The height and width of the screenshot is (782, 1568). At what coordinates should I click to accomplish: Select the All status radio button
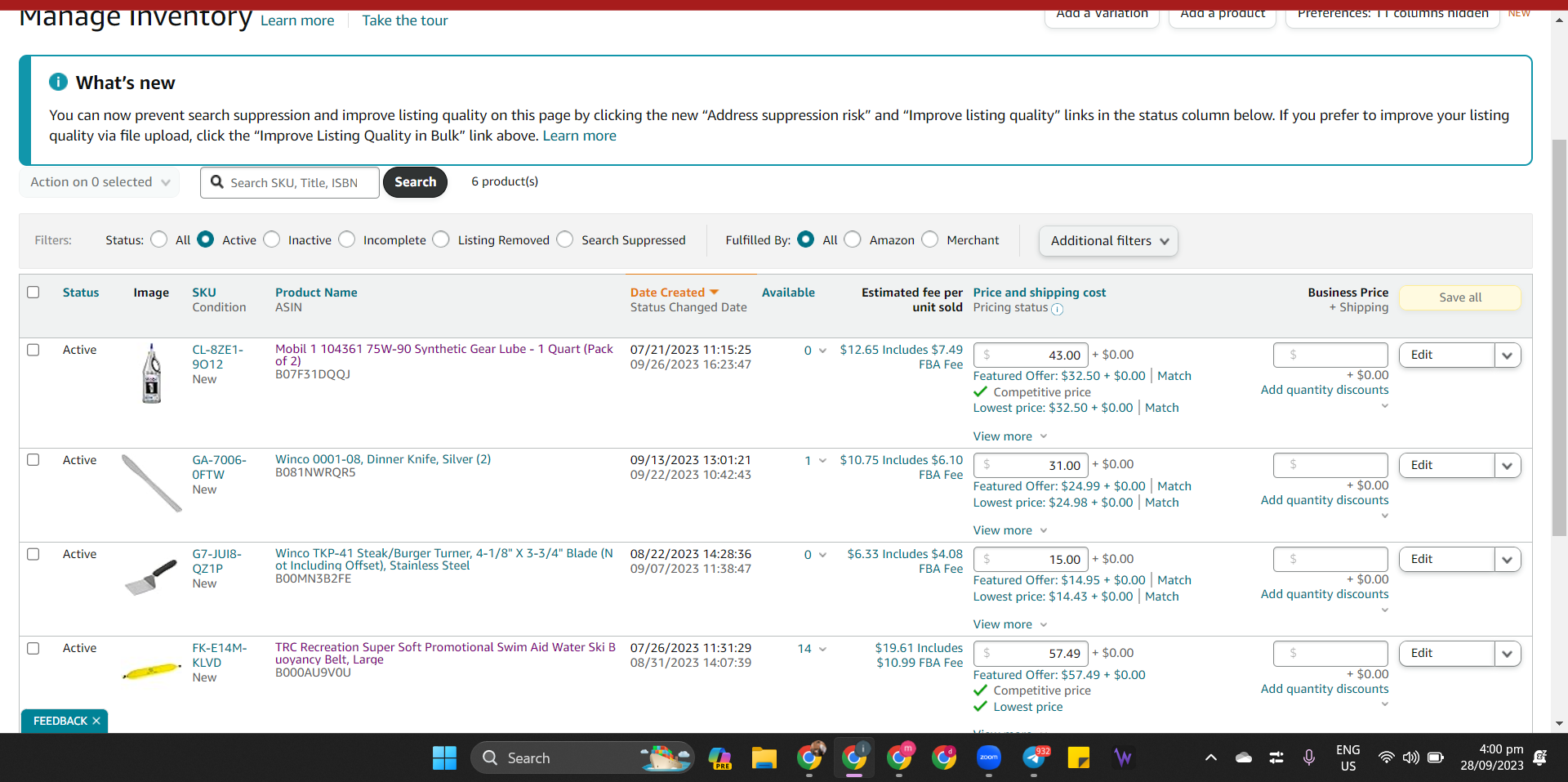point(159,239)
